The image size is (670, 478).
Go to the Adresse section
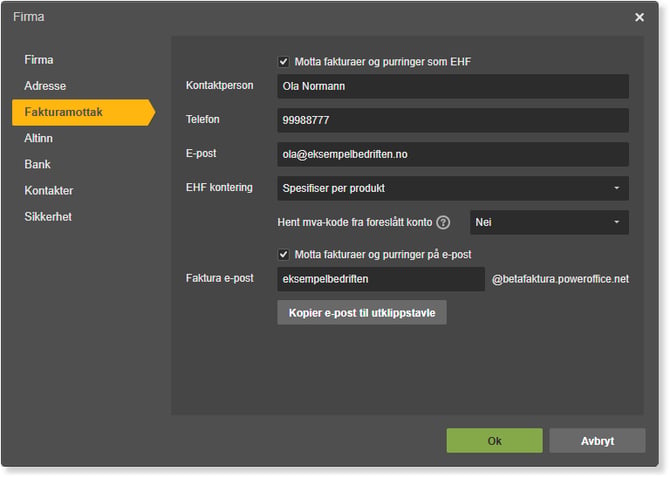45,86
